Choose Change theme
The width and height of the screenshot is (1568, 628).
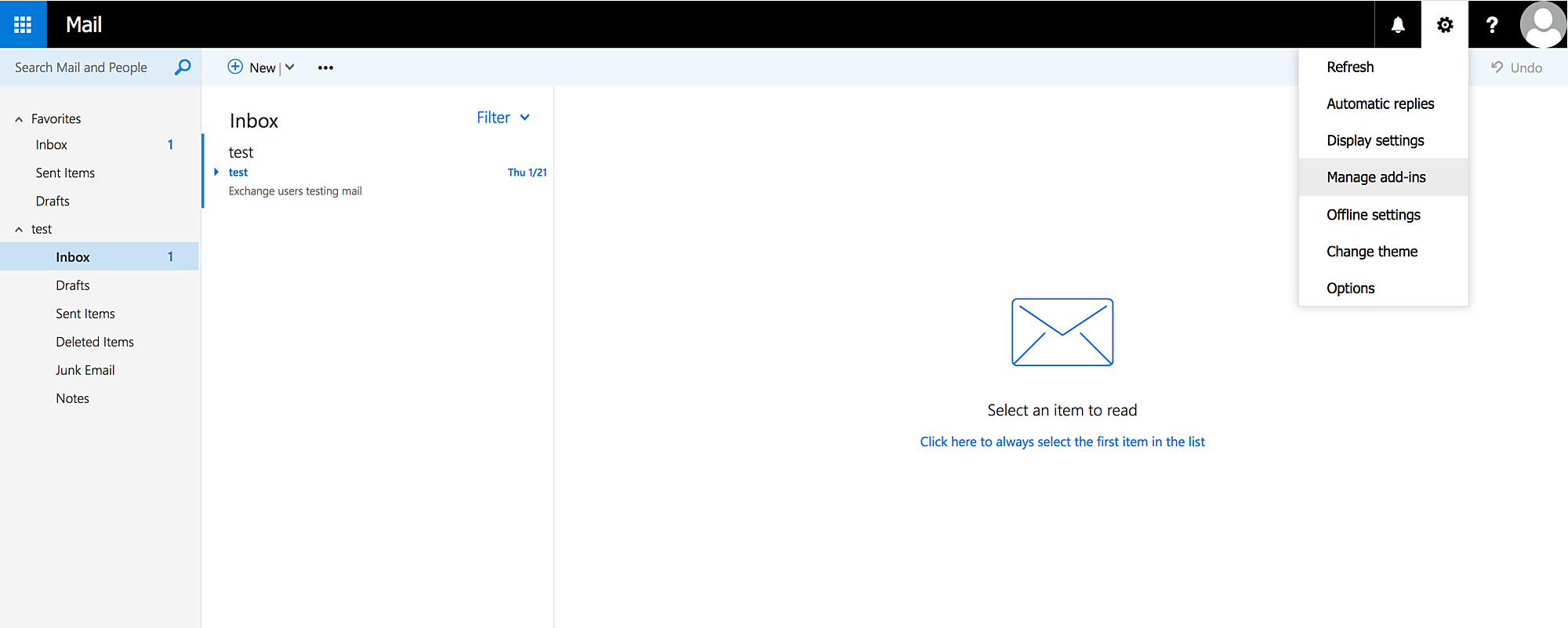tap(1383, 252)
